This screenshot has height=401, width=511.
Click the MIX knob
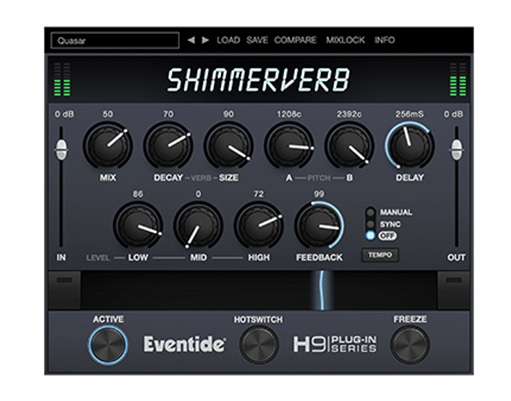click(x=108, y=146)
